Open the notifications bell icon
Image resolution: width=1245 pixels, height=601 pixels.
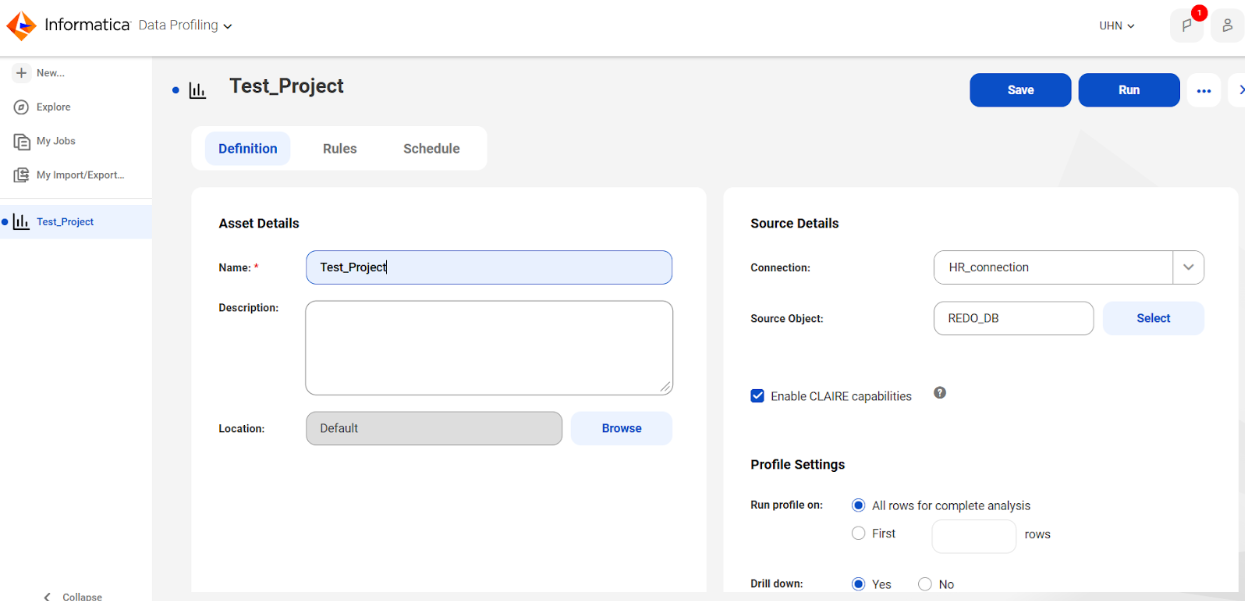[x=1187, y=25]
